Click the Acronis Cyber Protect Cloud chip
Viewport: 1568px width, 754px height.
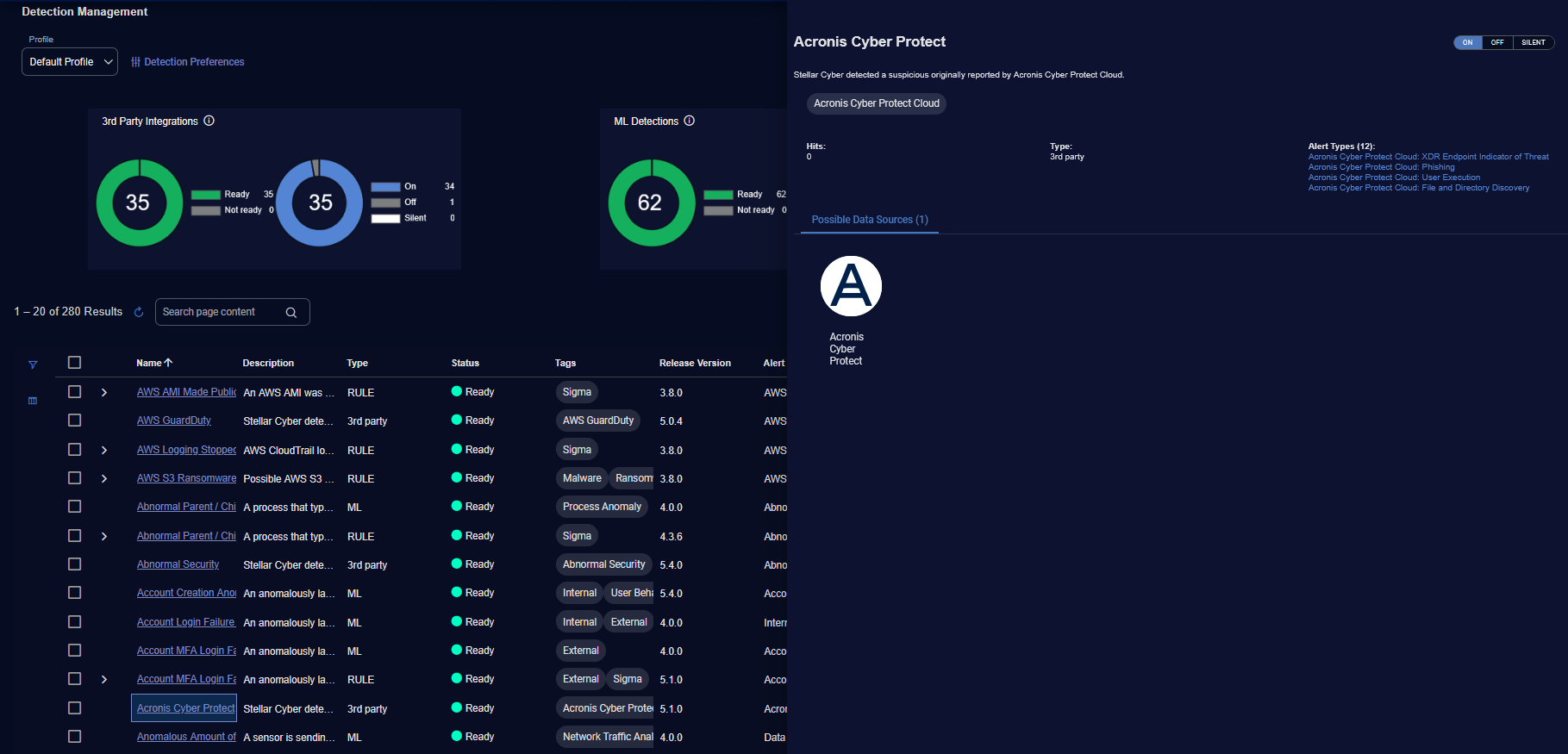point(877,103)
